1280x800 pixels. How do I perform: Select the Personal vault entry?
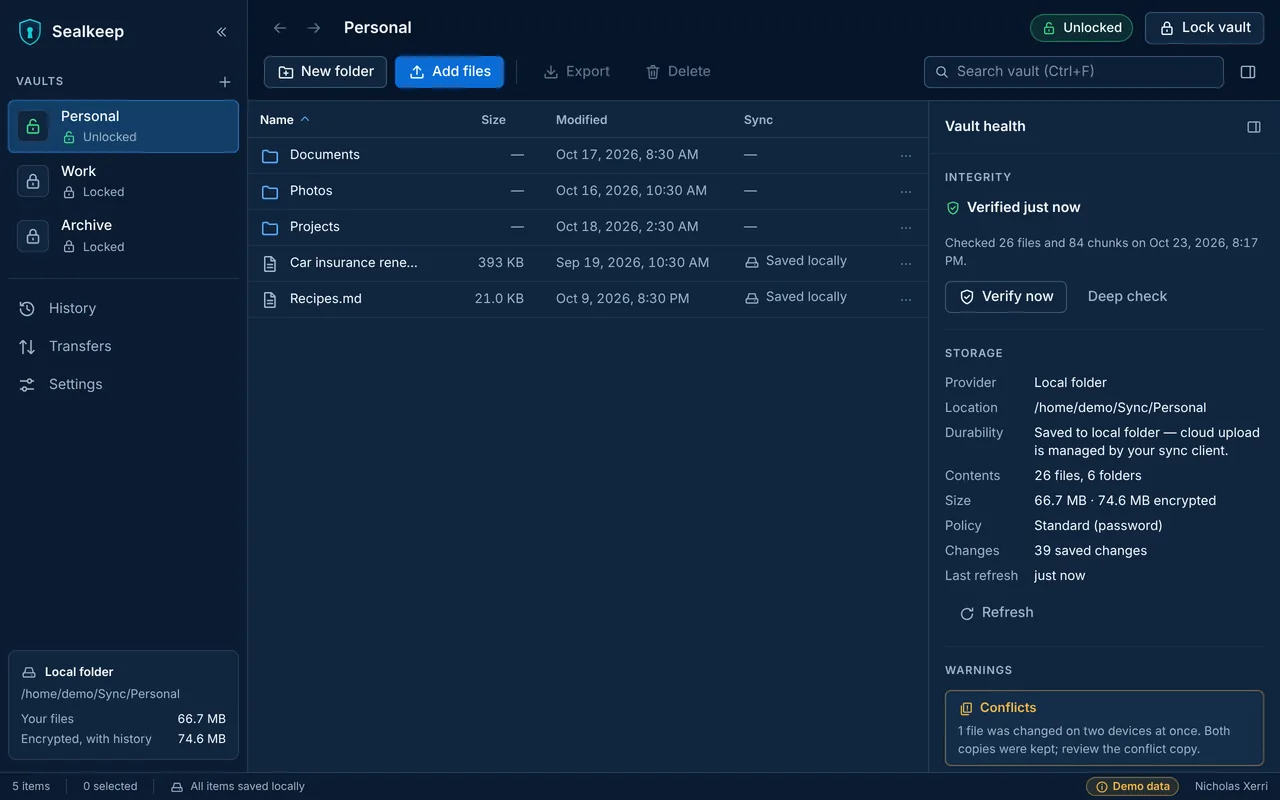pyautogui.click(x=123, y=126)
